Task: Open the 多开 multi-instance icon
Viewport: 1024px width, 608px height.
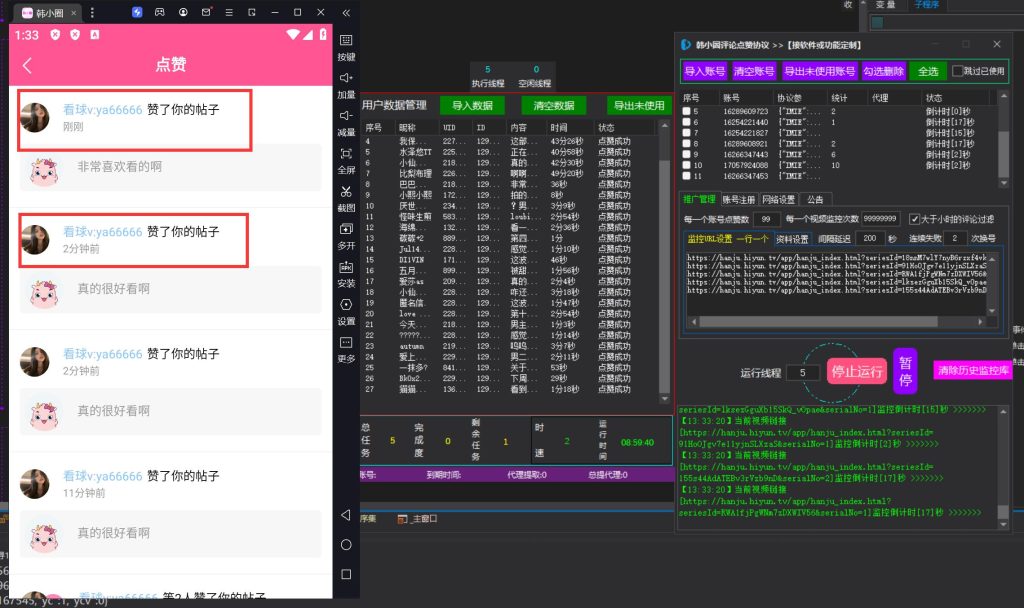Action: coord(346,229)
